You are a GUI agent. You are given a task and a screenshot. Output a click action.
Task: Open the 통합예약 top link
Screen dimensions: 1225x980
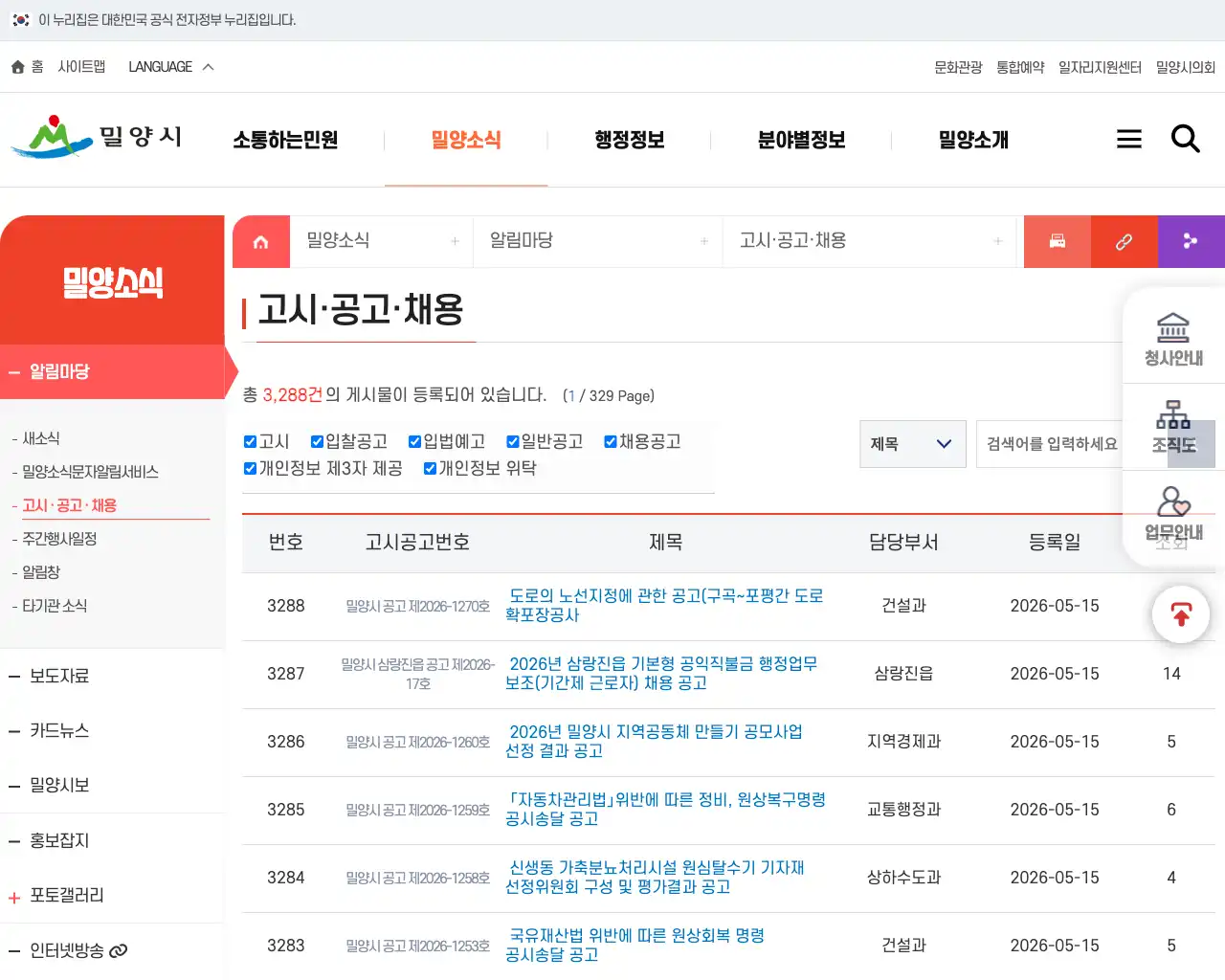[x=1020, y=67]
